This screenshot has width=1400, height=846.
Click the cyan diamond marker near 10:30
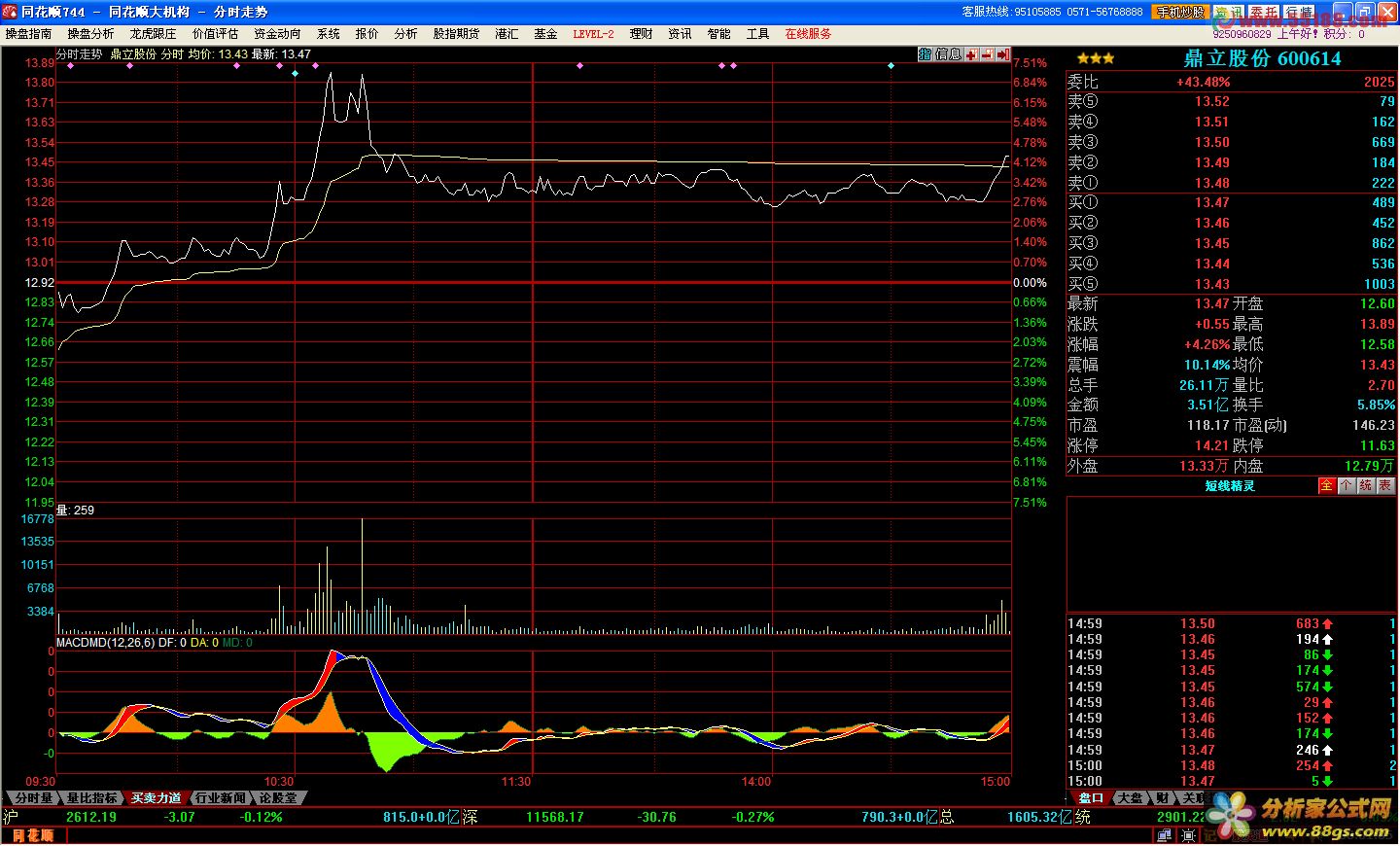tap(295, 74)
